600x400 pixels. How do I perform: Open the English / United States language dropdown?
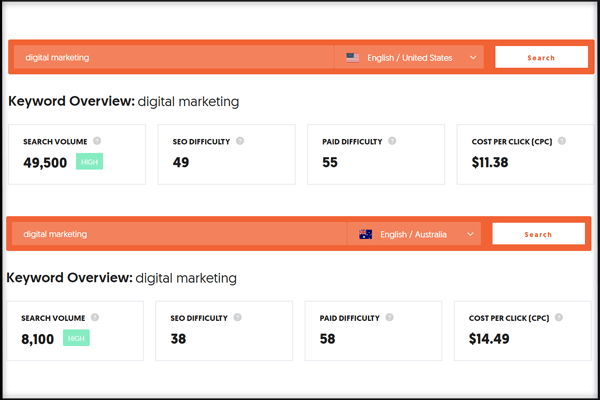409,57
